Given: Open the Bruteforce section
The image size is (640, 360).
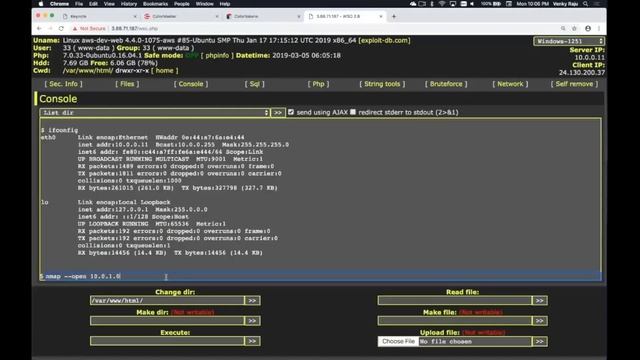Looking at the screenshot, I should coord(446,84).
